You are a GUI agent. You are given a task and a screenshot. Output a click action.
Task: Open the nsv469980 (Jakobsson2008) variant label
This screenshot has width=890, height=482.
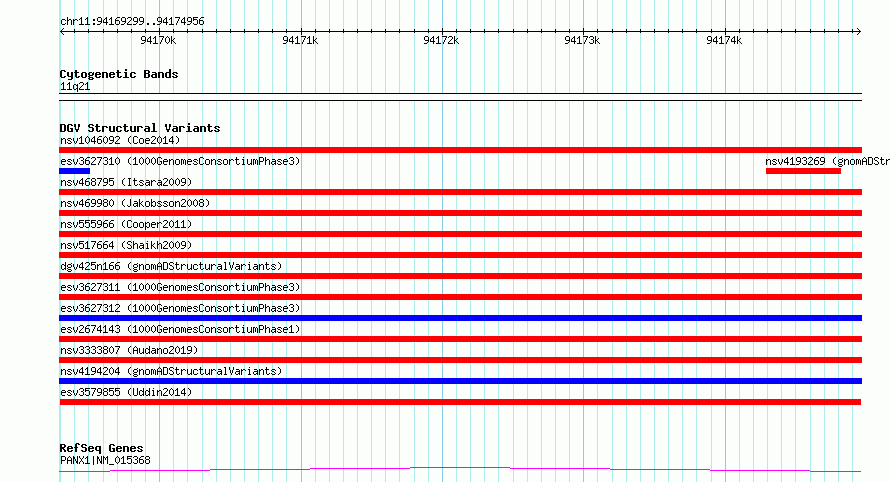[x=135, y=203]
